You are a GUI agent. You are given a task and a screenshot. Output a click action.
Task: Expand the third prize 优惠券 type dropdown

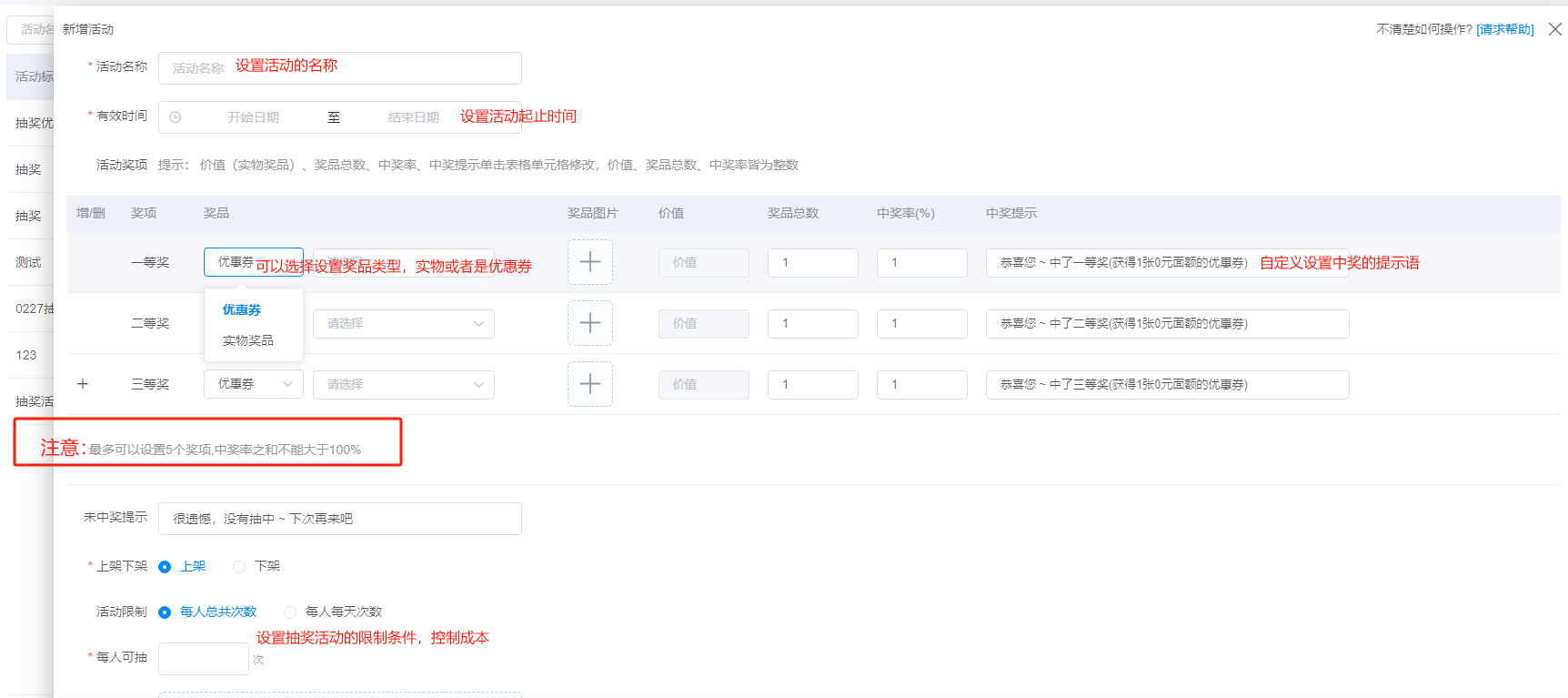click(x=253, y=384)
